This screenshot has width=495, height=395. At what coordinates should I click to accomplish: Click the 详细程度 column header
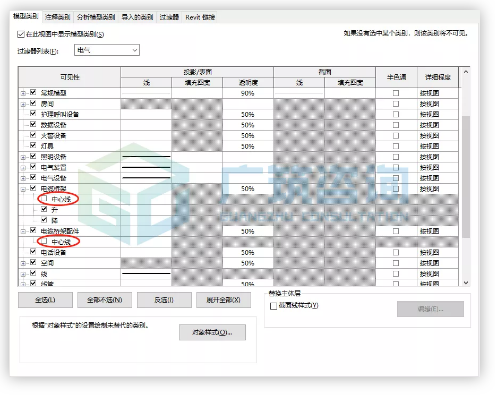coord(437,77)
